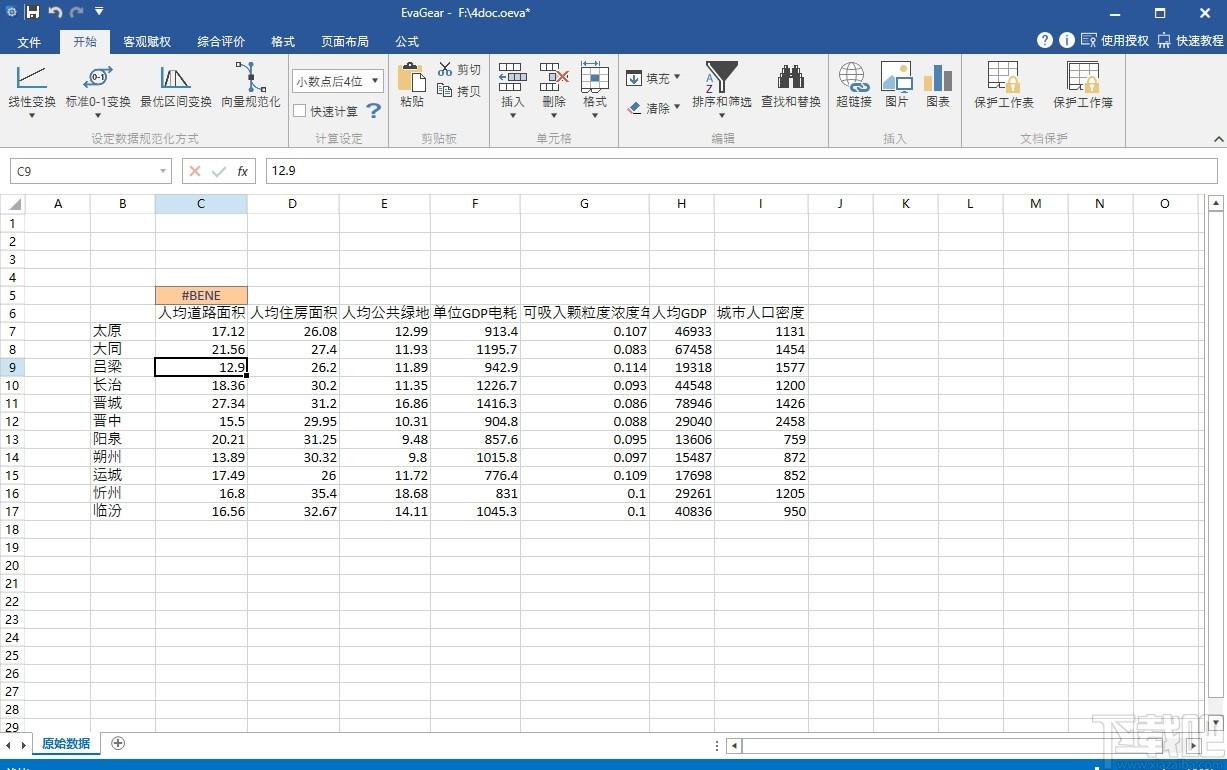This screenshot has width=1227, height=770.
Task: Click the orange #BENE cell
Action: pos(201,295)
